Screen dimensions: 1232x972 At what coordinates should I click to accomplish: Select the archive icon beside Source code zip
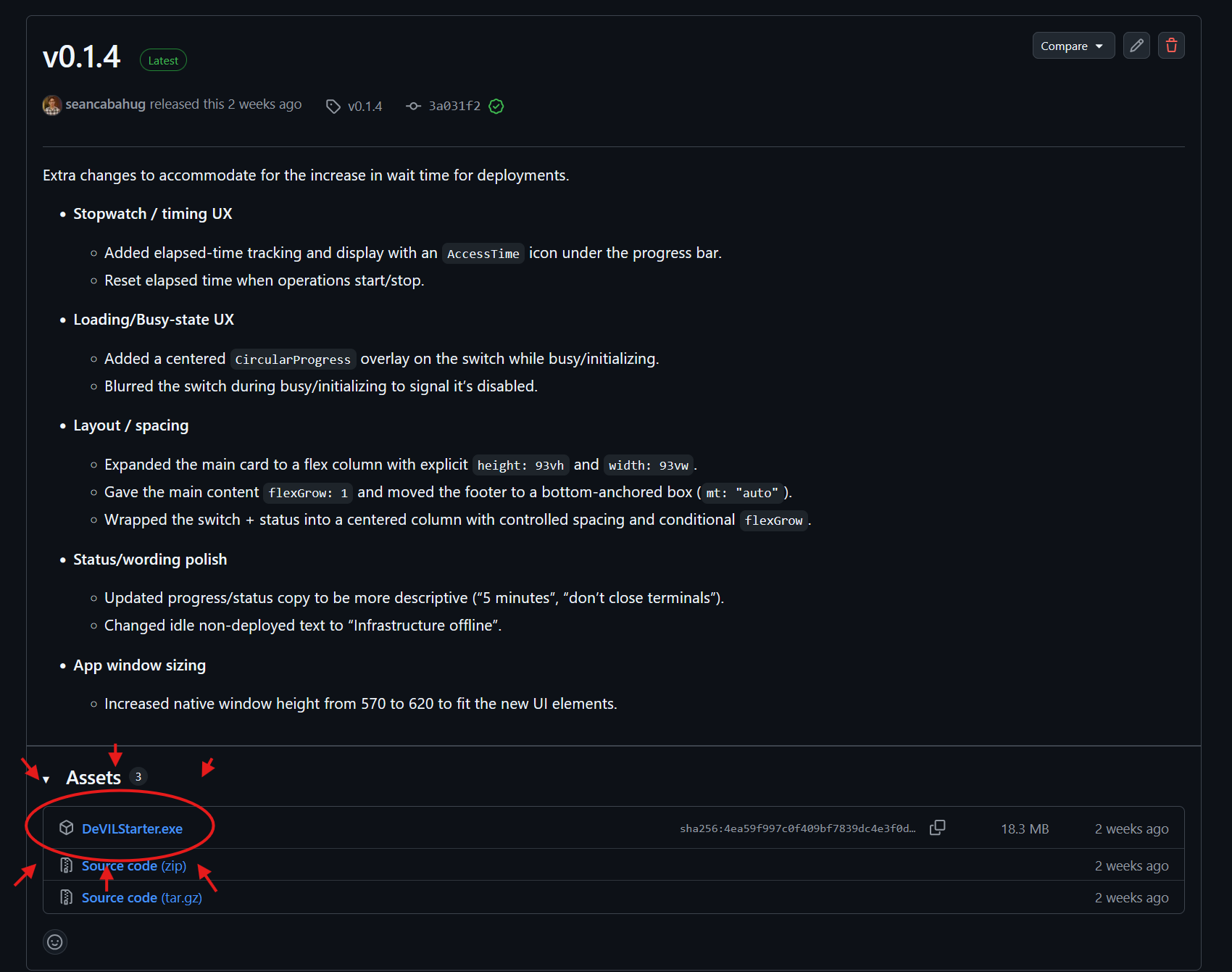66,865
